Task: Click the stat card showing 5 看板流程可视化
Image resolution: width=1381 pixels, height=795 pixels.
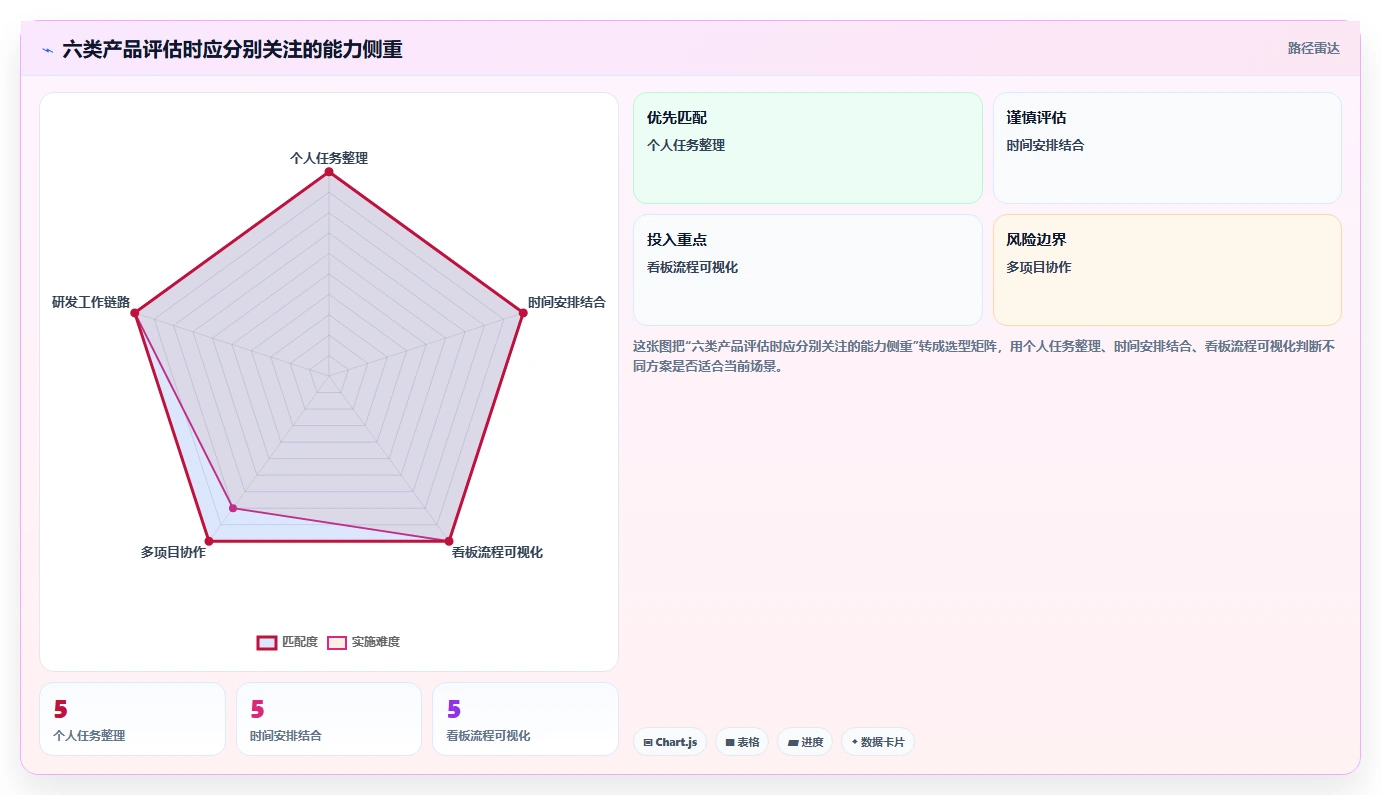Action: (x=525, y=719)
